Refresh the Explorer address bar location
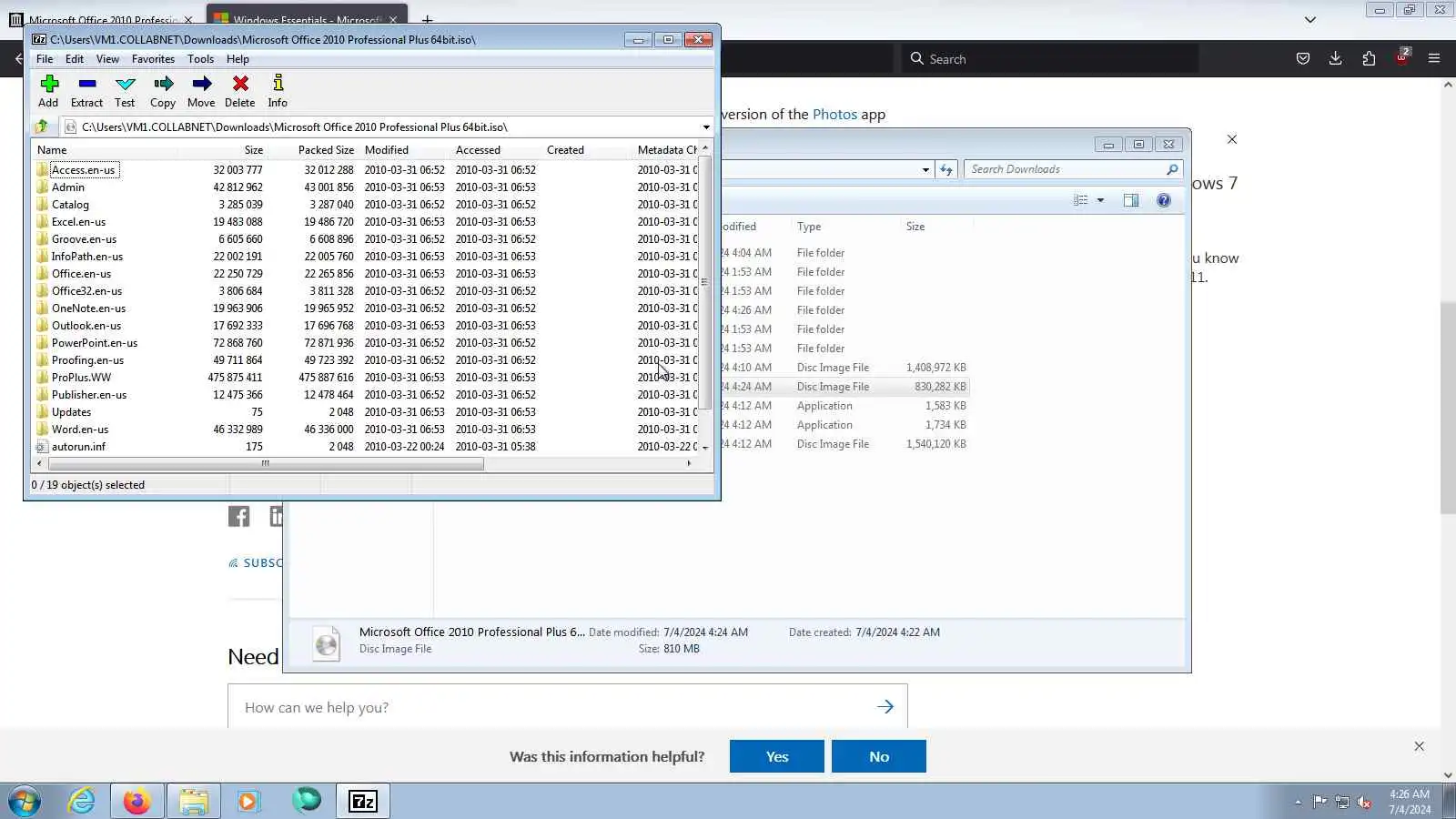Viewport: 1456px width, 819px height. (946, 169)
